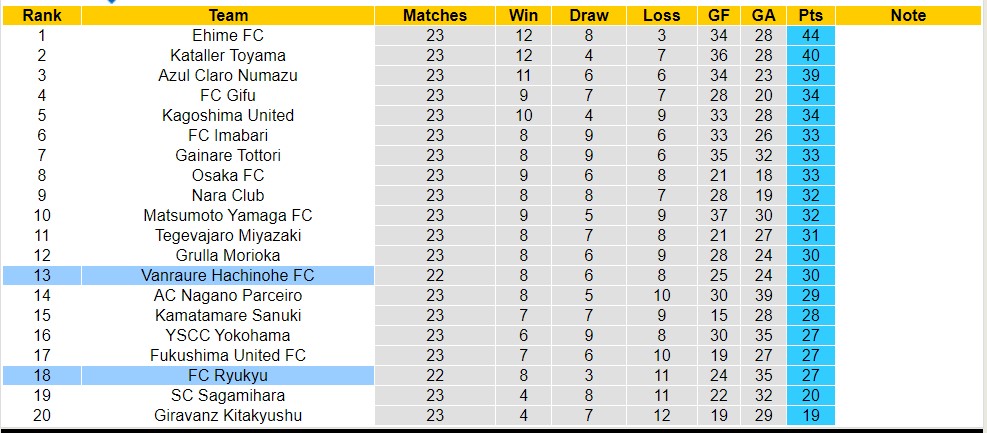The width and height of the screenshot is (987, 433).
Task: Click the highlighted Vanraure Hachinohe FC row
Action: click(228, 275)
